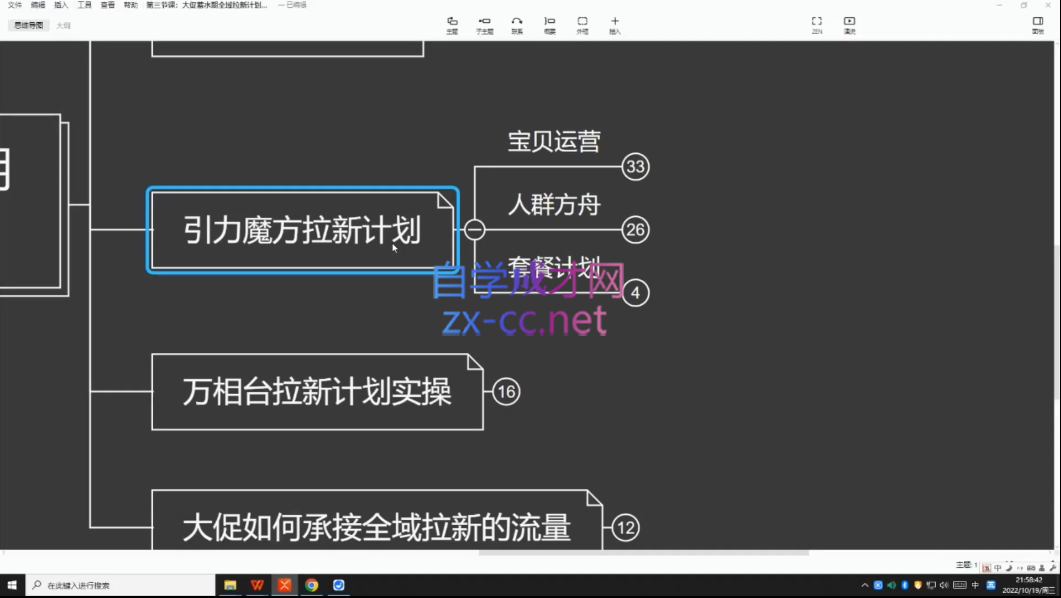This screenshot has height=598, width=1061.
Task: Expand 大促如何承接全域拉新的流量 via the 12 badge
Action: 625,528
